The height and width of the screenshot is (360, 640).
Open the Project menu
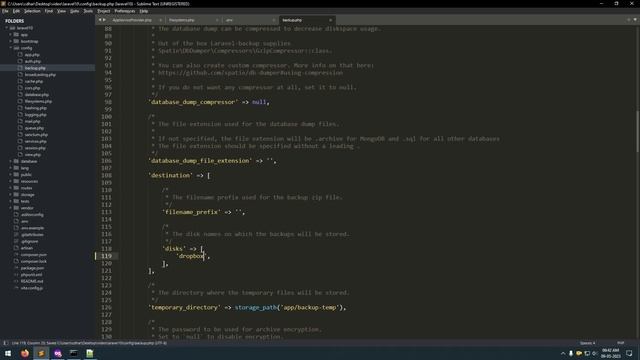(104, 11)
